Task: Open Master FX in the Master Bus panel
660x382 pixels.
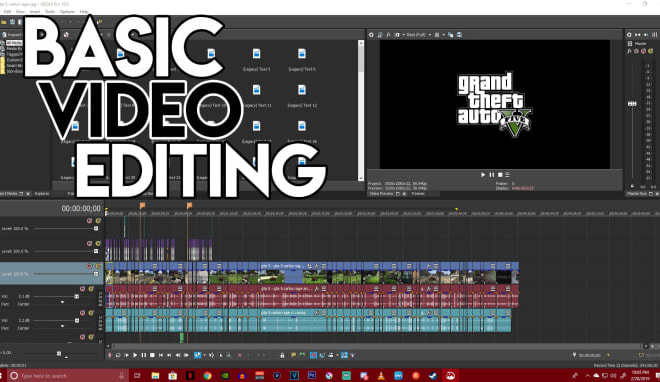Action: point(630,51)
